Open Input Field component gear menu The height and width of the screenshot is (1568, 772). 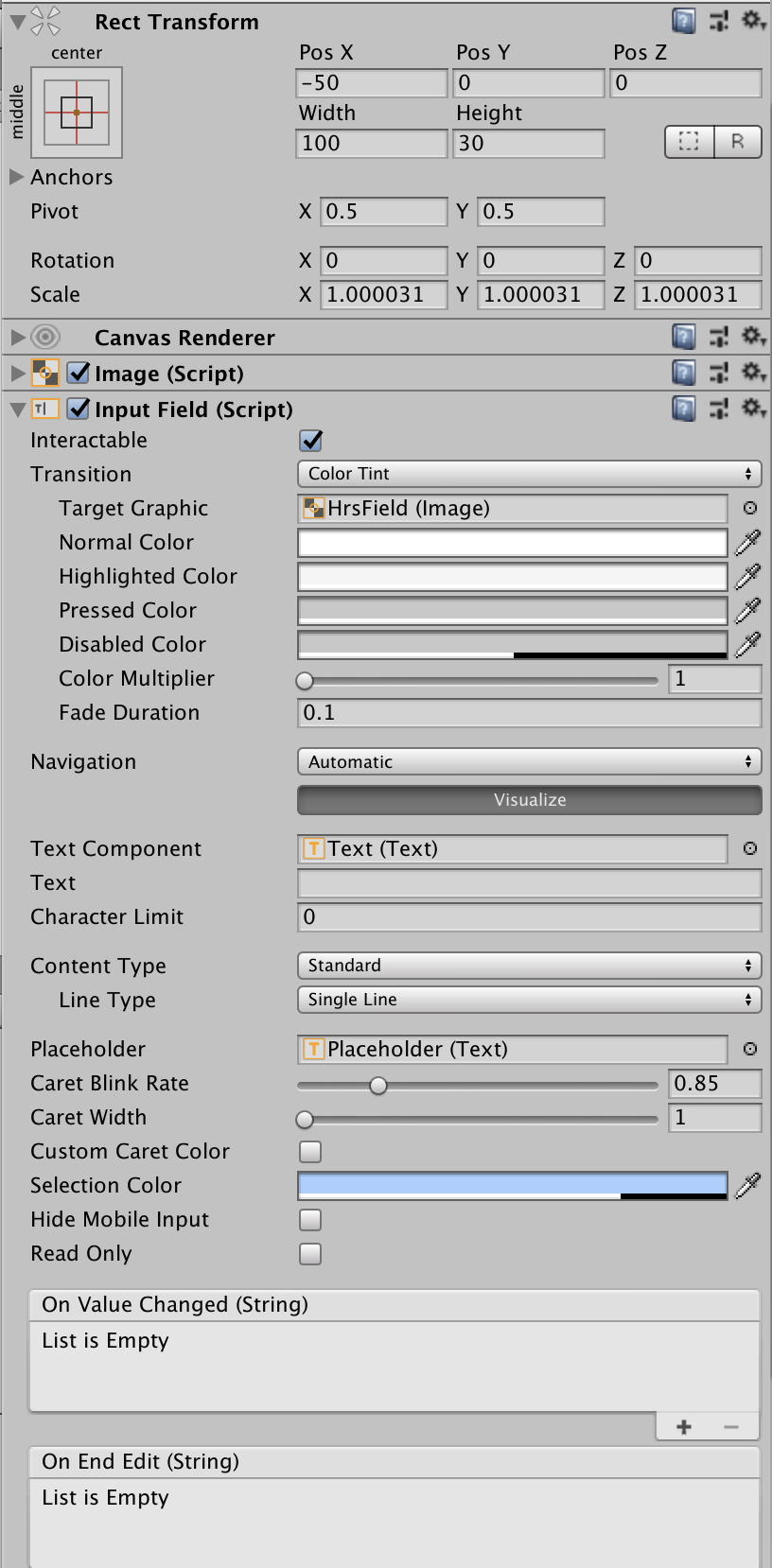click(x=753, y=408)
